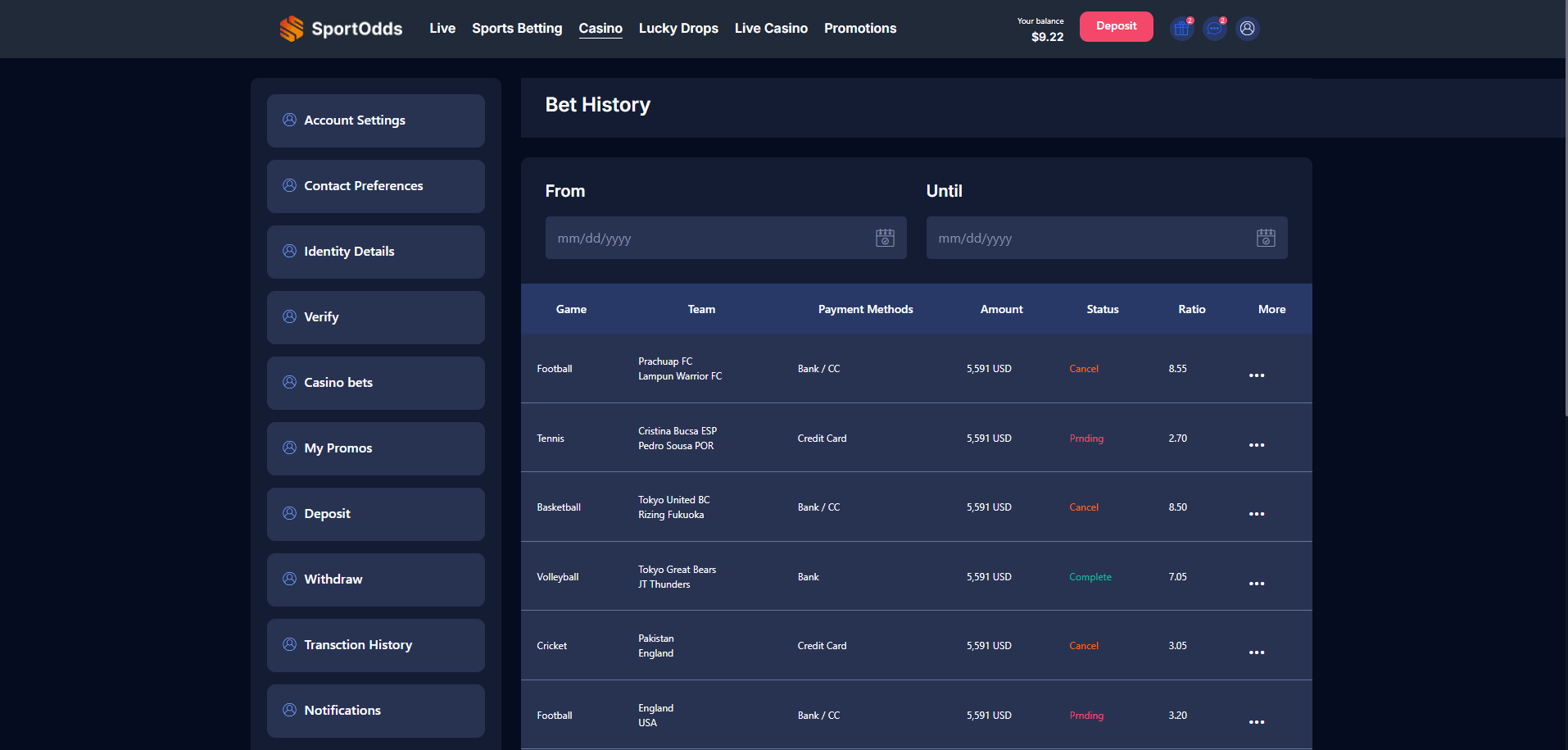1568x750 pixels.
Task: Click the Cricket game cell
Action: pyautogui.click(x=551, y=646)
